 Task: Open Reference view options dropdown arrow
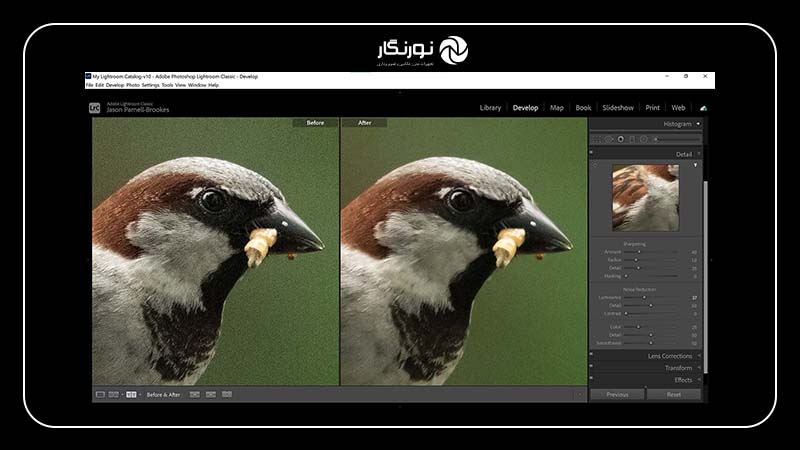point(122,394)
